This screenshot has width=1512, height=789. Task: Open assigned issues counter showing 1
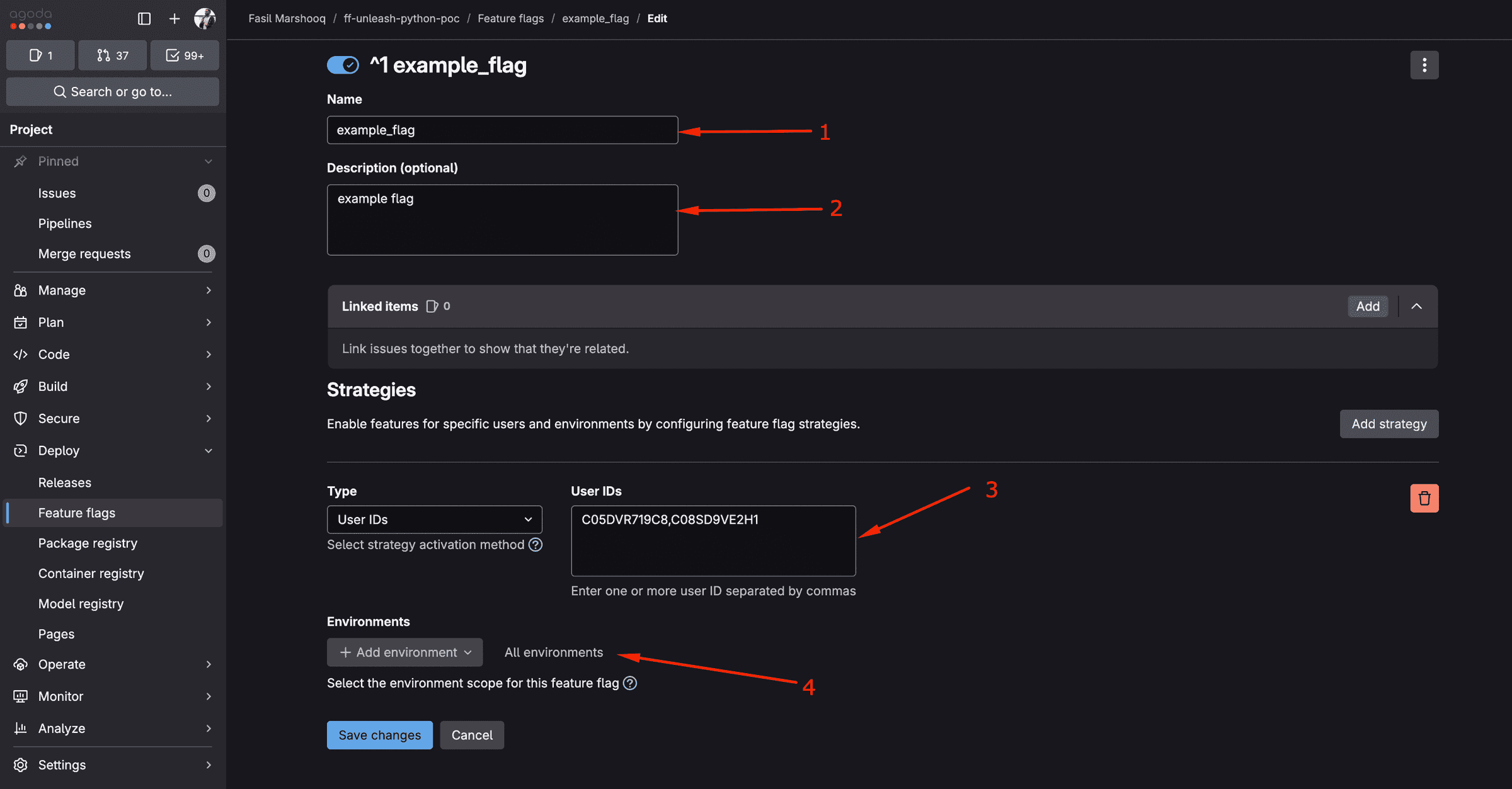[40, 55]
